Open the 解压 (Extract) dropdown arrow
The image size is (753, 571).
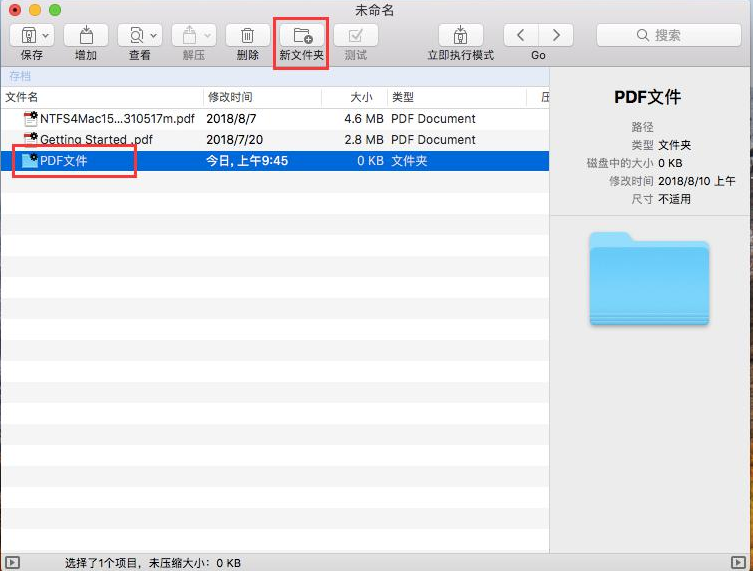207,36
